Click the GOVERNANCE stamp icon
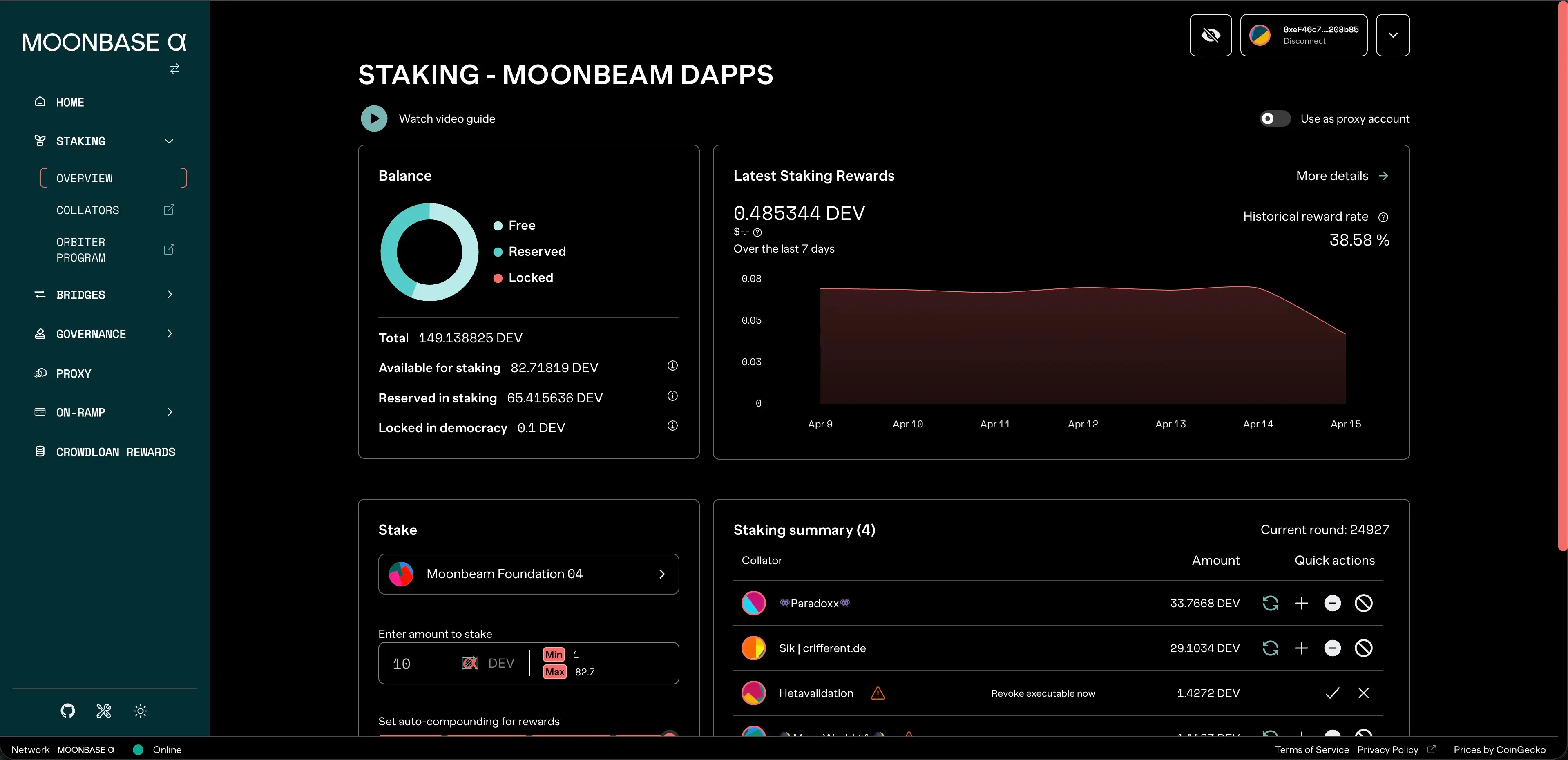Screen dimensions: 1568x760 click(40, 334)
